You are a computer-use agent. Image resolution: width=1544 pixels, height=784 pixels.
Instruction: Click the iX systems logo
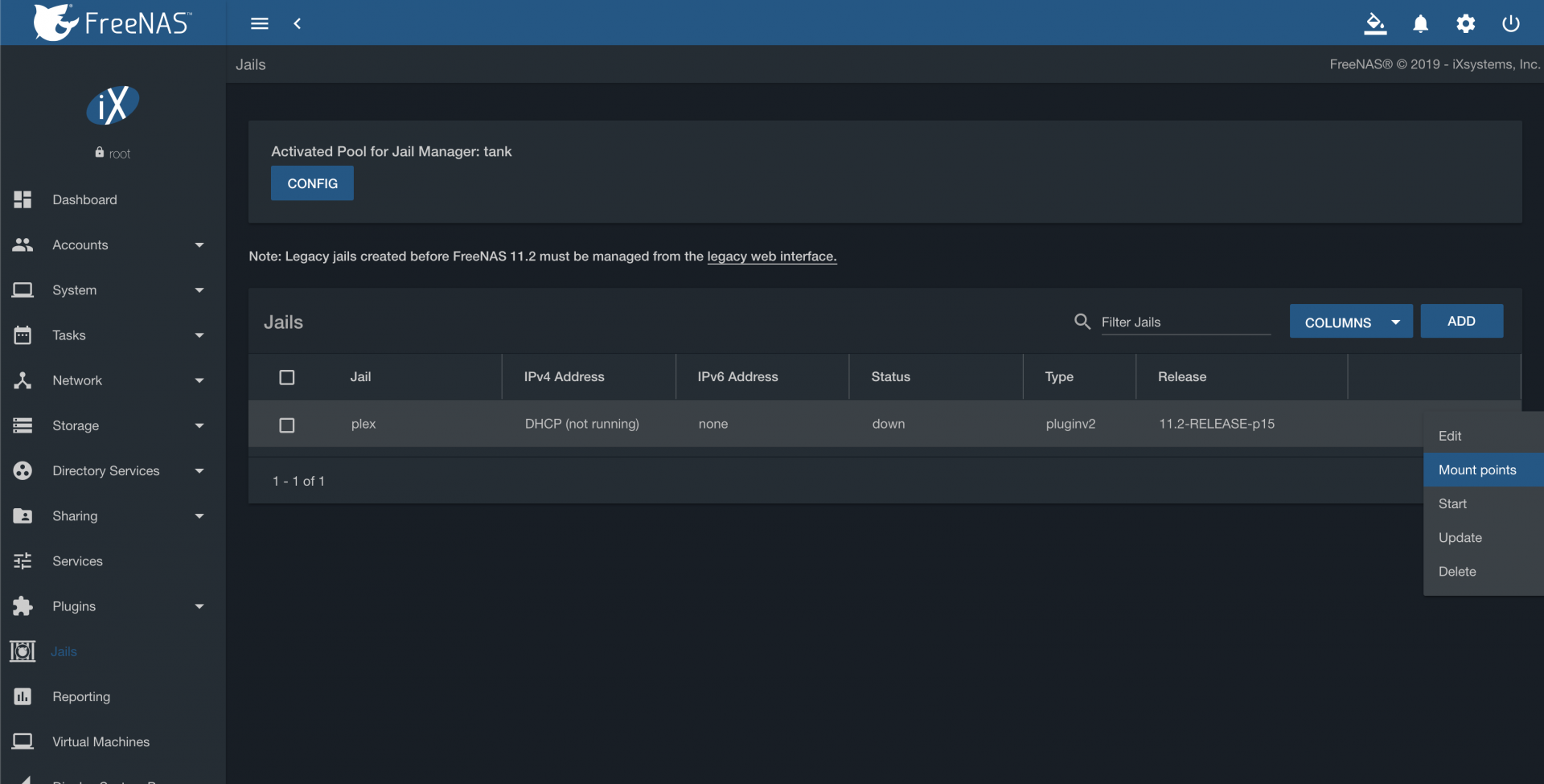[113, 105]
